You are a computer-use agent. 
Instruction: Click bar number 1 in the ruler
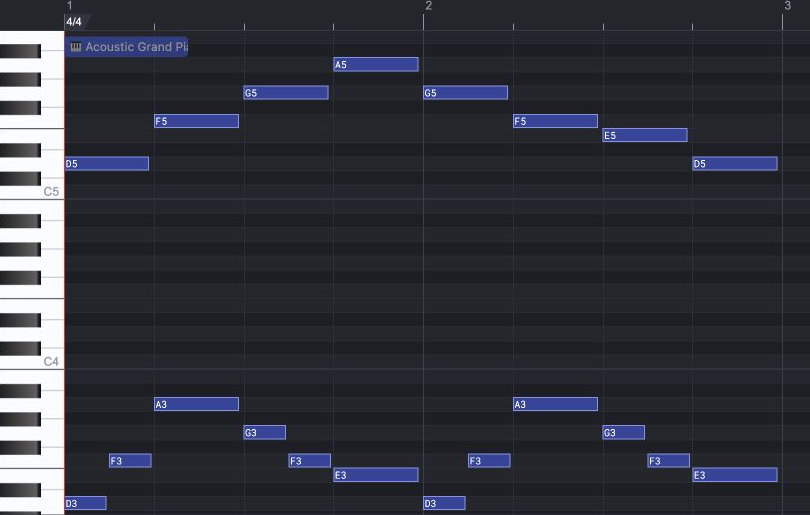(70, 6)
